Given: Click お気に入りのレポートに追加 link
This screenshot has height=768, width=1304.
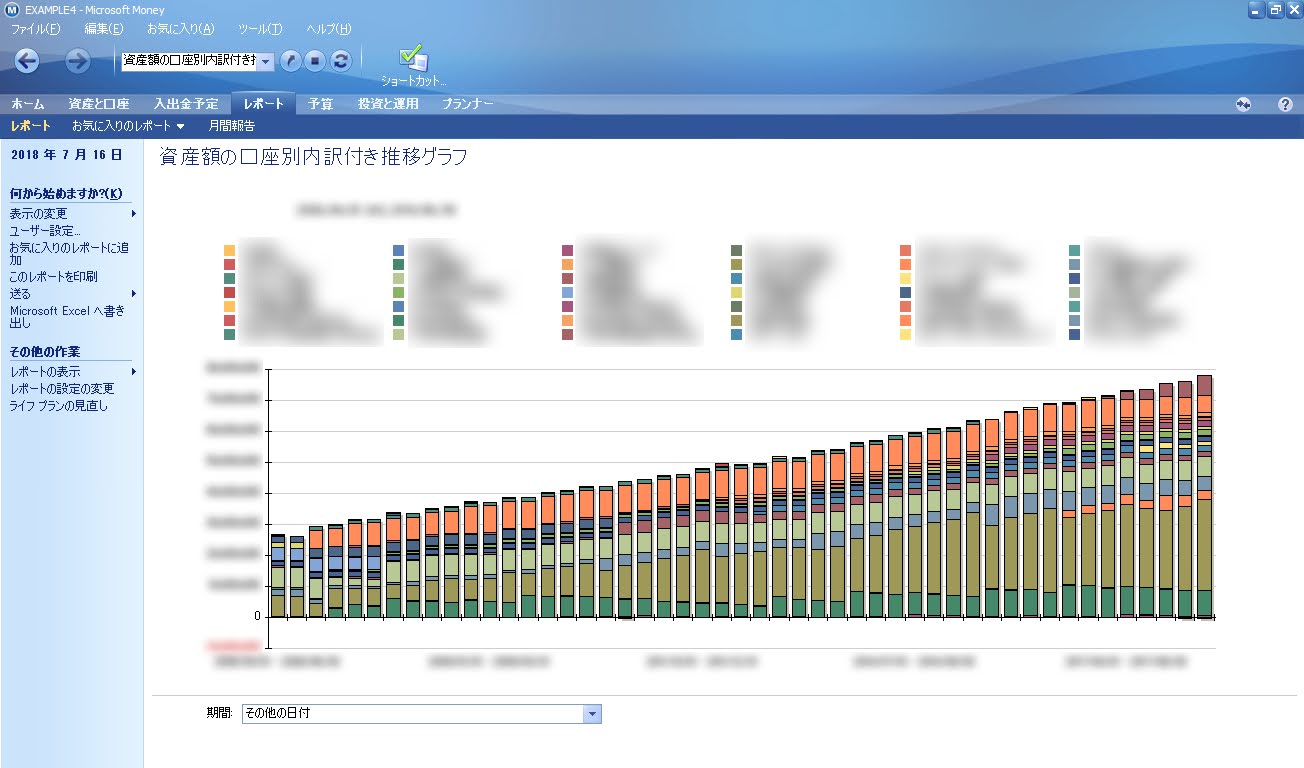Looking at the screenshot, I should [x=70, y=253].
